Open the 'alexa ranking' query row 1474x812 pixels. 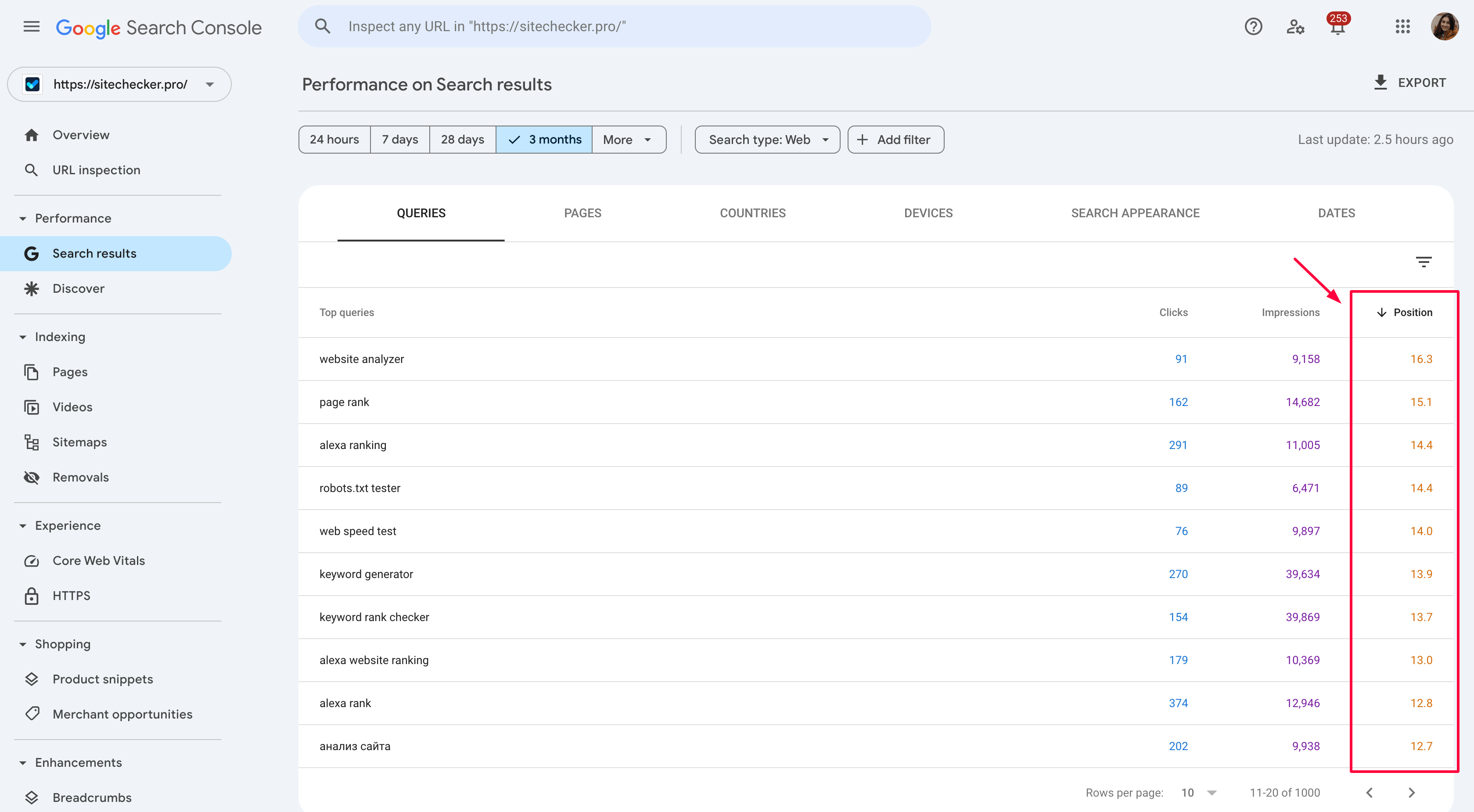click(875, 445)
